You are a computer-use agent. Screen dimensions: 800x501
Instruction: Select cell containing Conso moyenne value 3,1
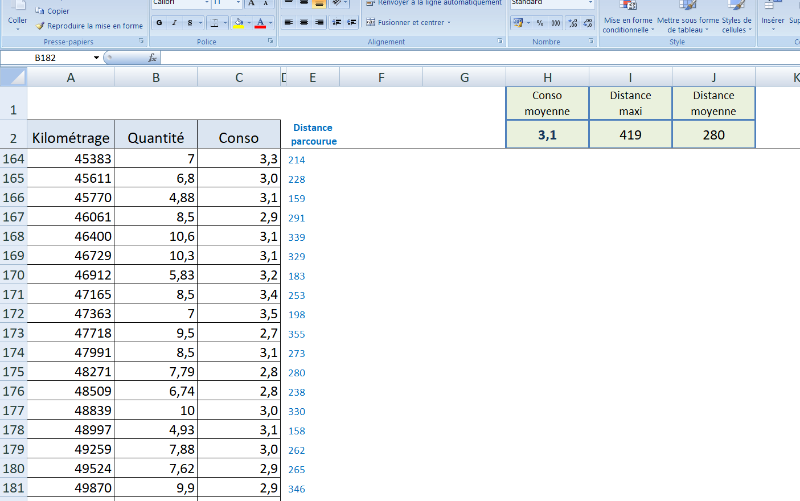tap(547, 135)
